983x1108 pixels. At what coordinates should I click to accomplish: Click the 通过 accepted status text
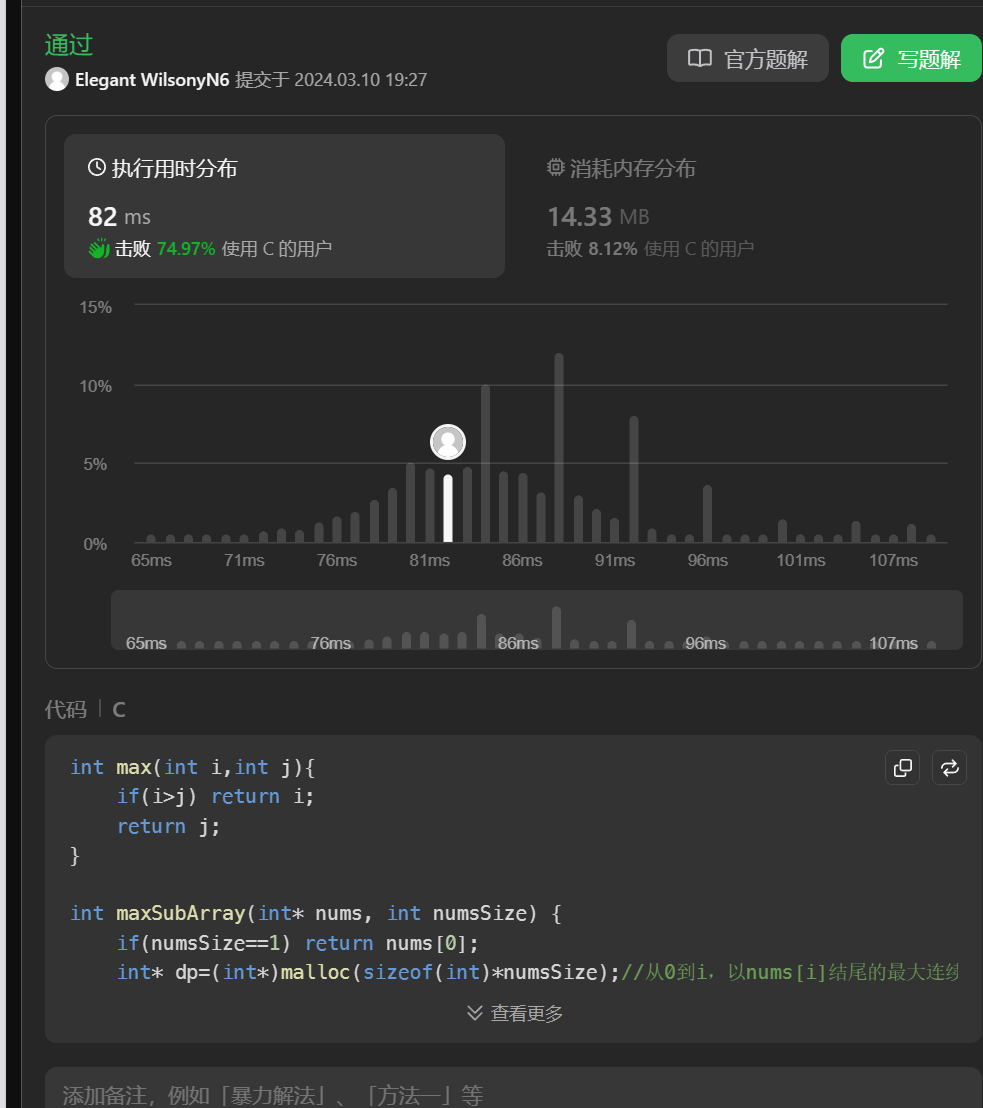69,44
